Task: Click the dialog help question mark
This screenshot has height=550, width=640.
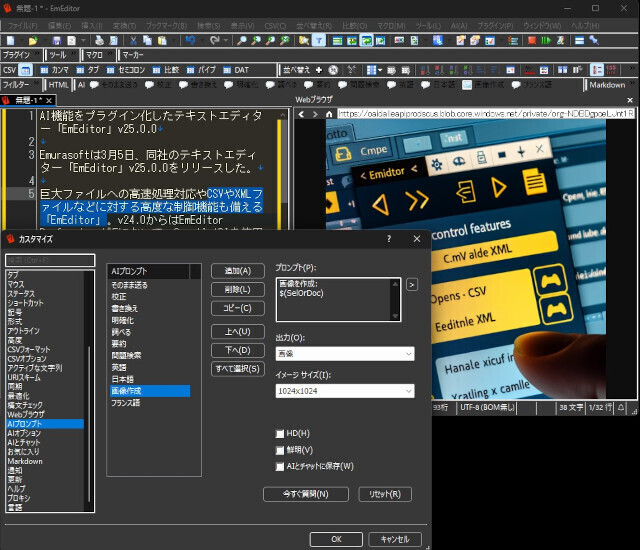Action: [389, 239]
